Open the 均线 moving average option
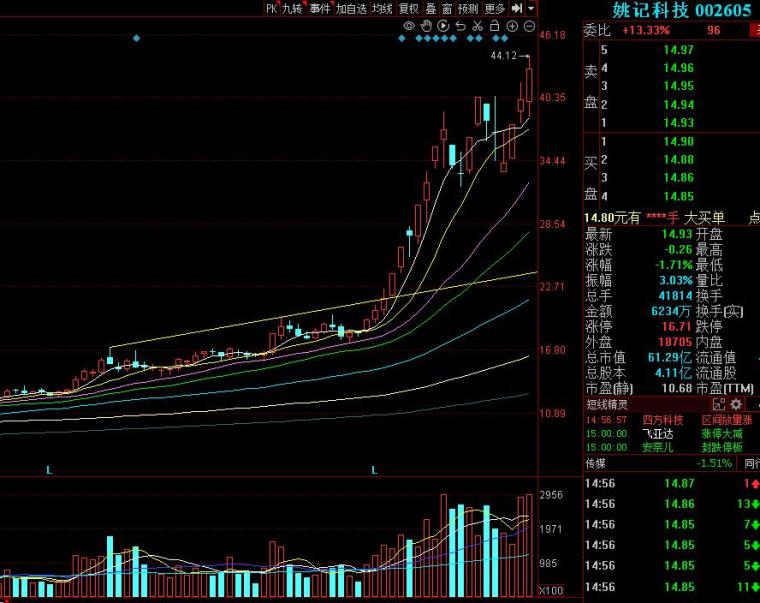Viewport: 760px width, 603px height. (382, 8)
